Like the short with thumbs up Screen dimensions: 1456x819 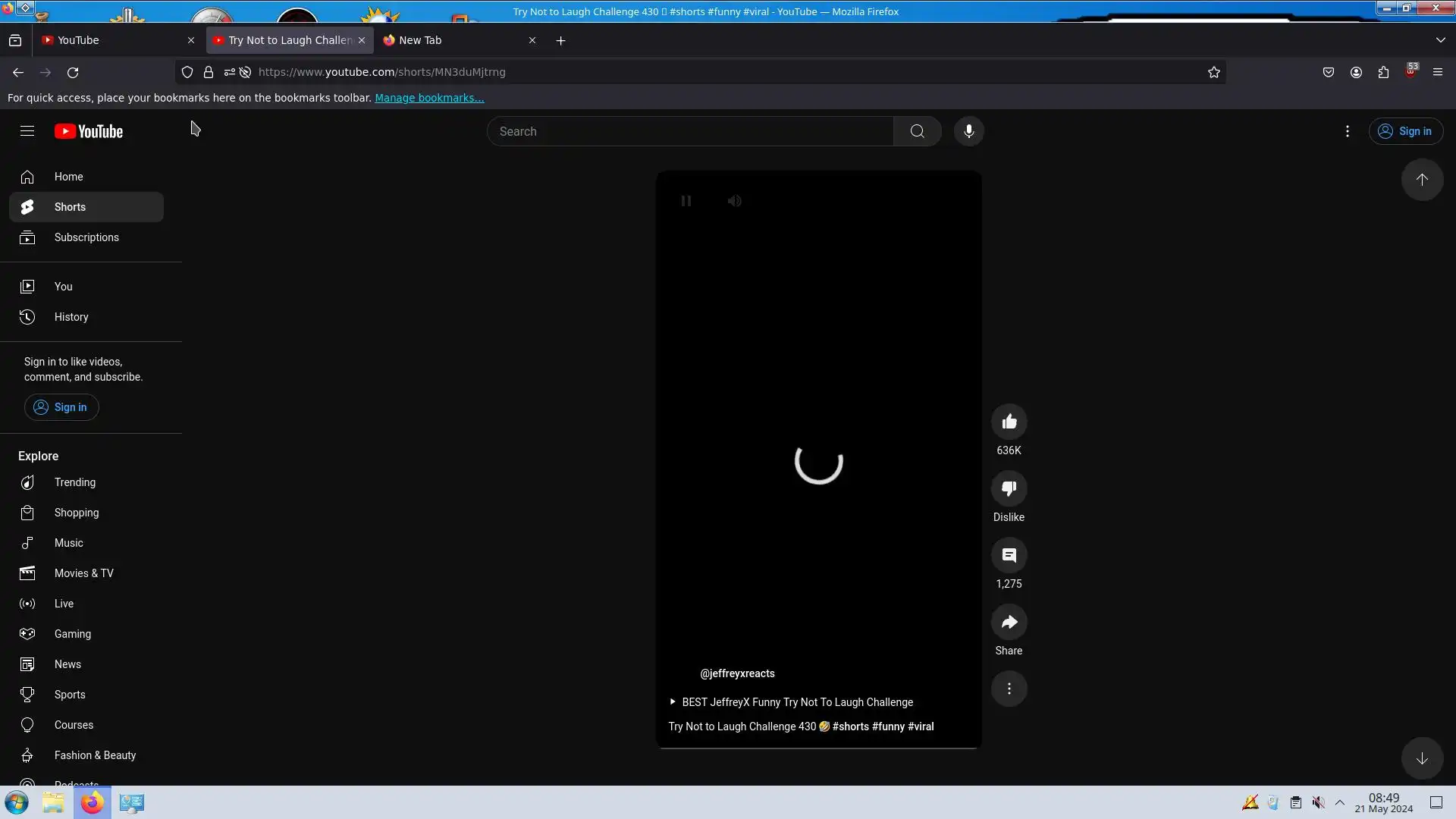pos(1009,422)
